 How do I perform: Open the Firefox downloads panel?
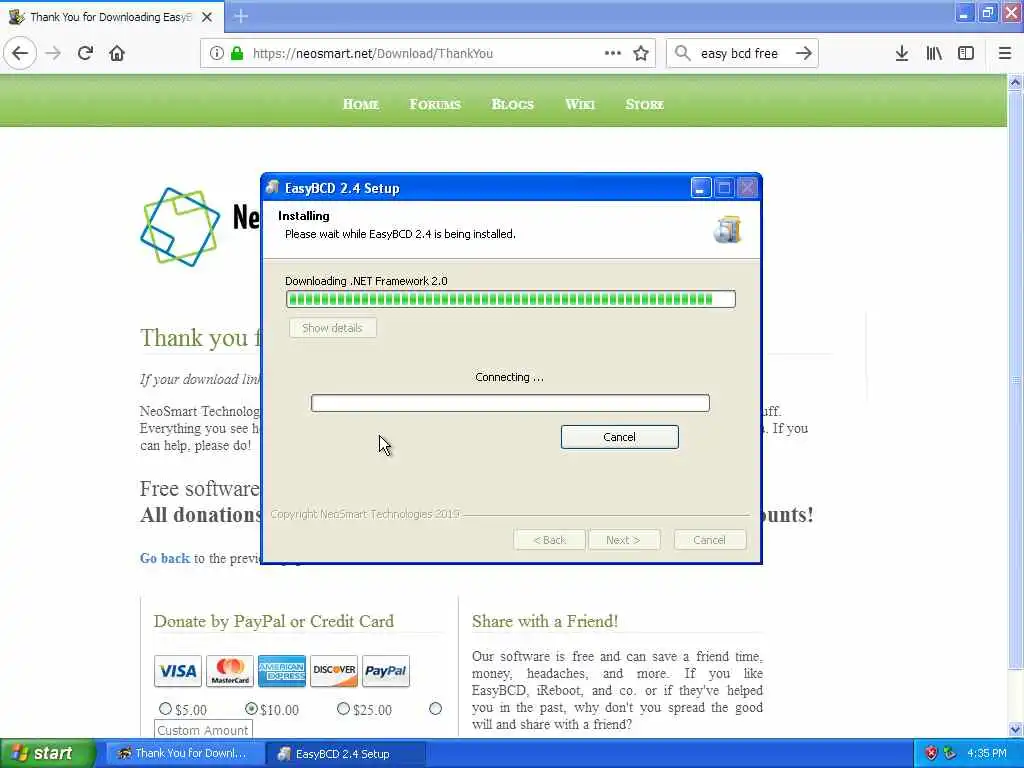coord(902,53)
